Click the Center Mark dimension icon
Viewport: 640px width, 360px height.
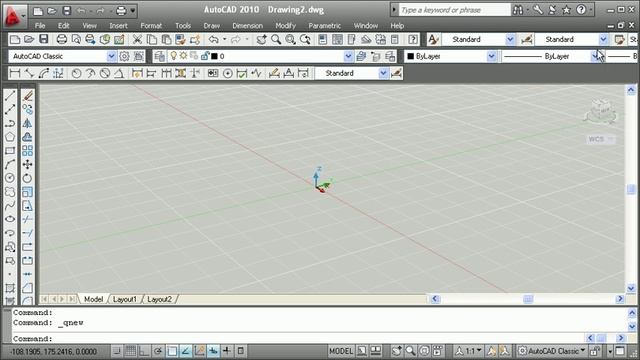pos(228,73)
